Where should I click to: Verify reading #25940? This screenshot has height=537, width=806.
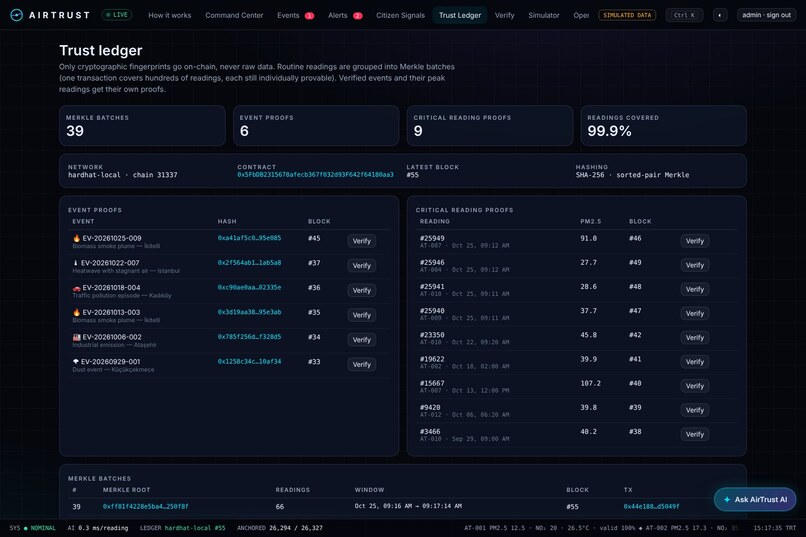point(694,313)
